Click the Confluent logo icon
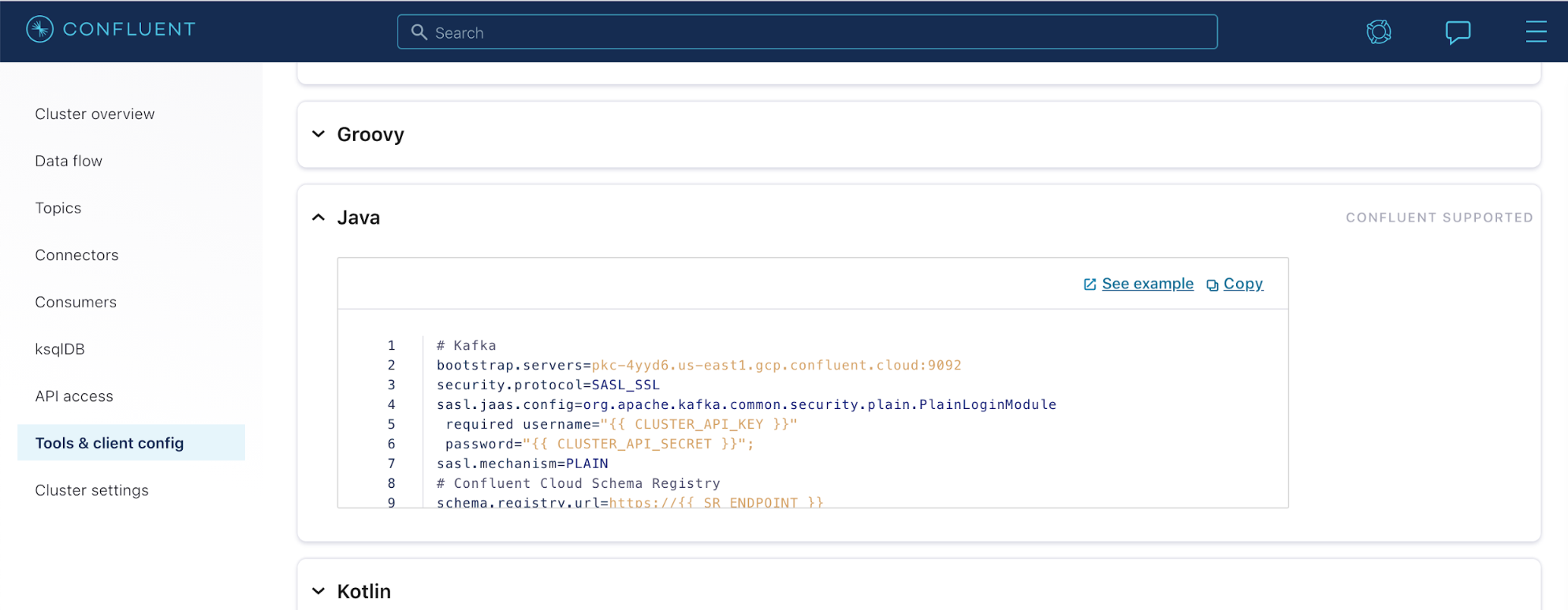 click(39, 29)
